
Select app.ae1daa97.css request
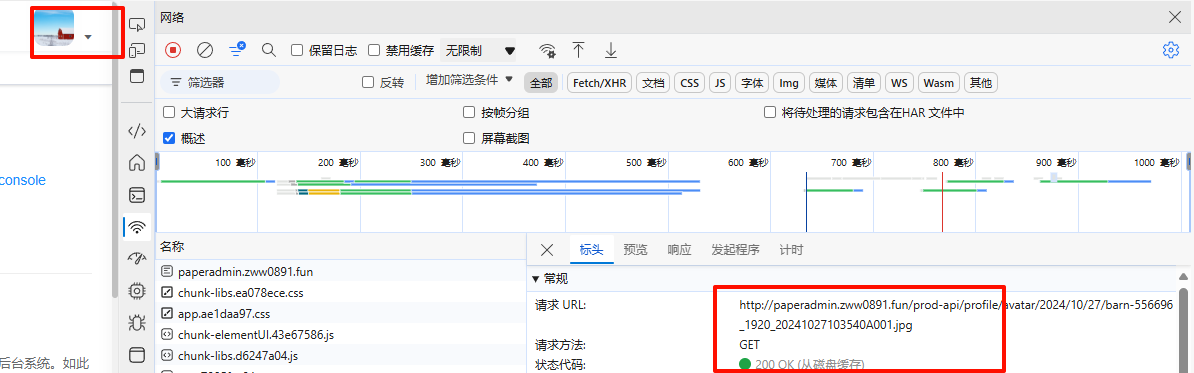340,313
